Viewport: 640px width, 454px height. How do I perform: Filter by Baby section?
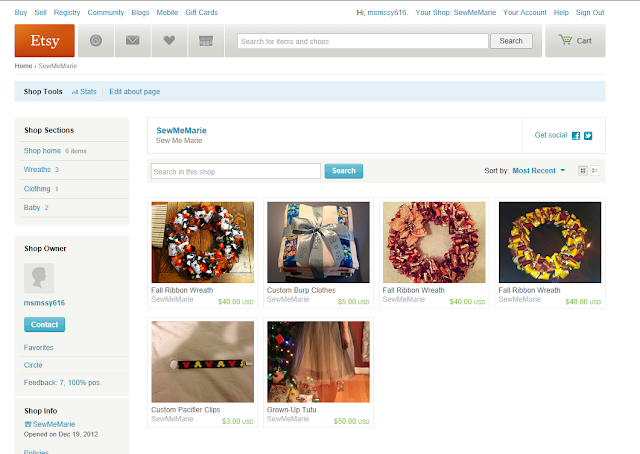pyautogui.click(x=32, y=207)
